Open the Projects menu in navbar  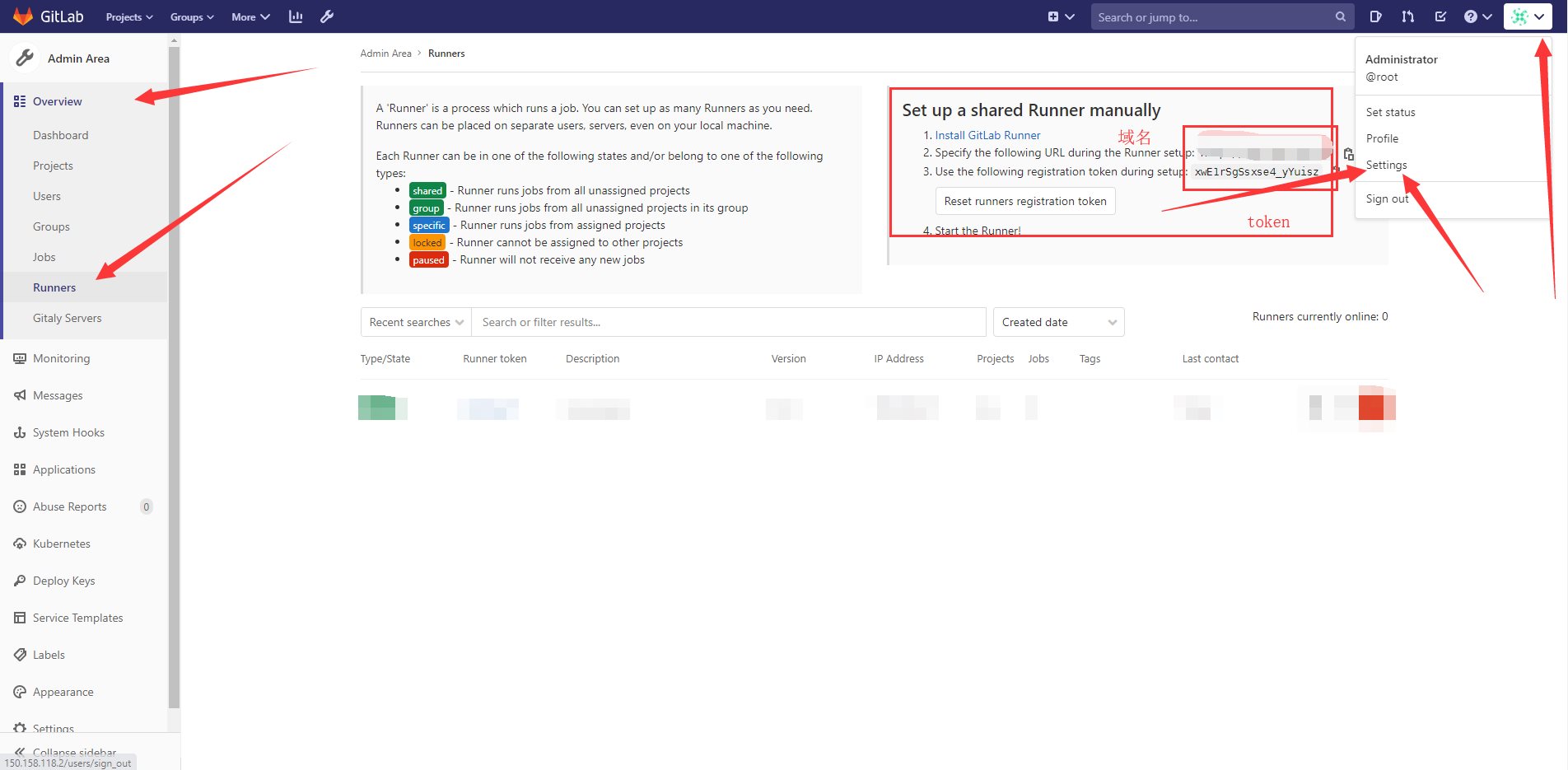pos(129,16)
